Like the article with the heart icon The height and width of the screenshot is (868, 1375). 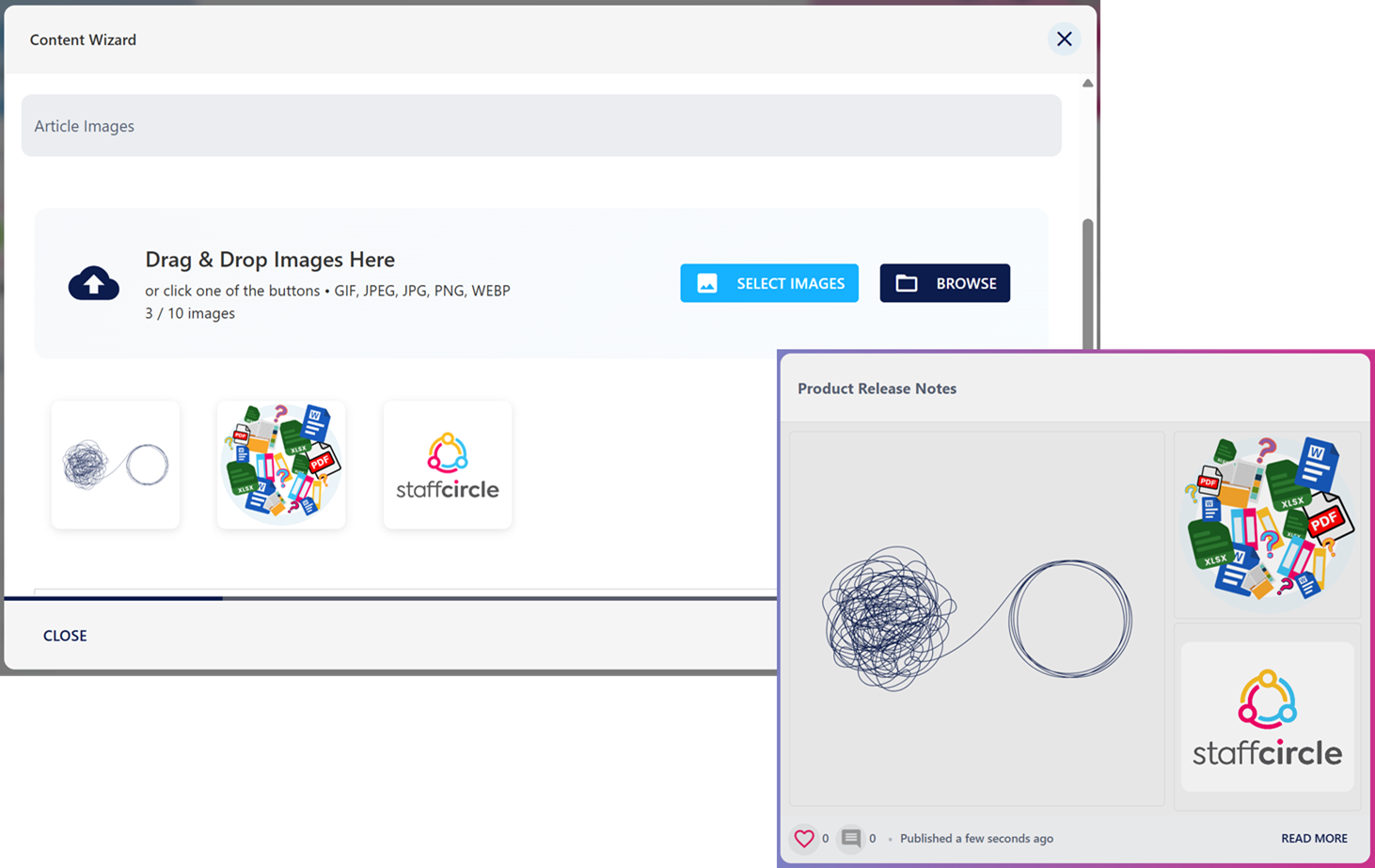(x=804, y=838)
